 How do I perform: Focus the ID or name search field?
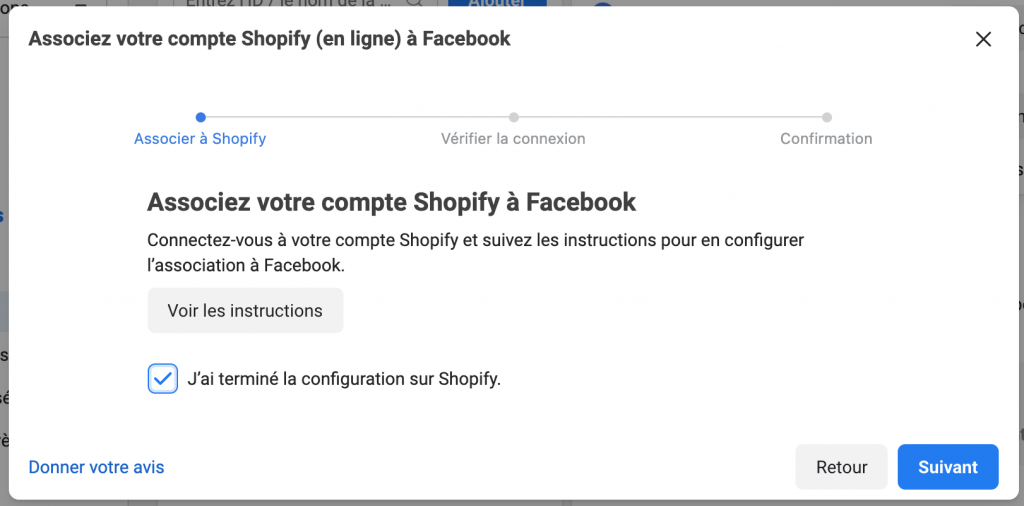click(x=290, y=3)
